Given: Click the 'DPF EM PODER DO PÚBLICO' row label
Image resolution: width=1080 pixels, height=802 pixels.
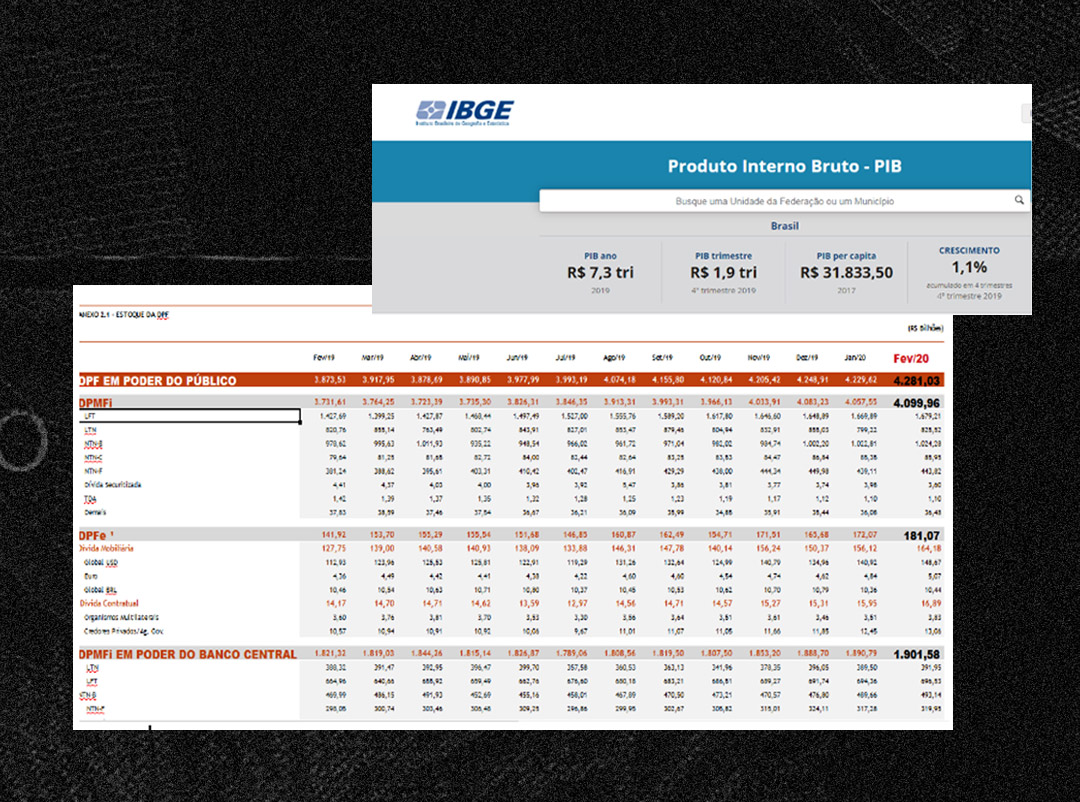Looking at the screenshot, I should [x=158, y=380].
